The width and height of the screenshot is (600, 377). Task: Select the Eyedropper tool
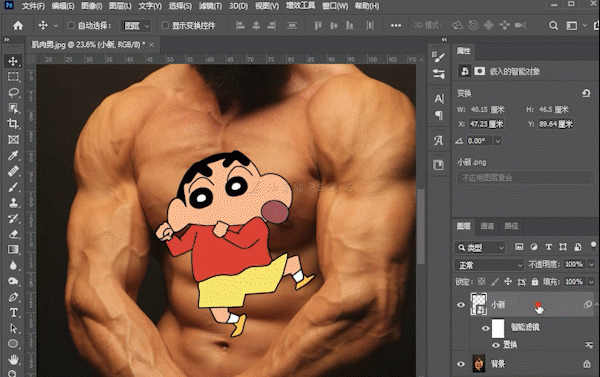coord(13,155)
